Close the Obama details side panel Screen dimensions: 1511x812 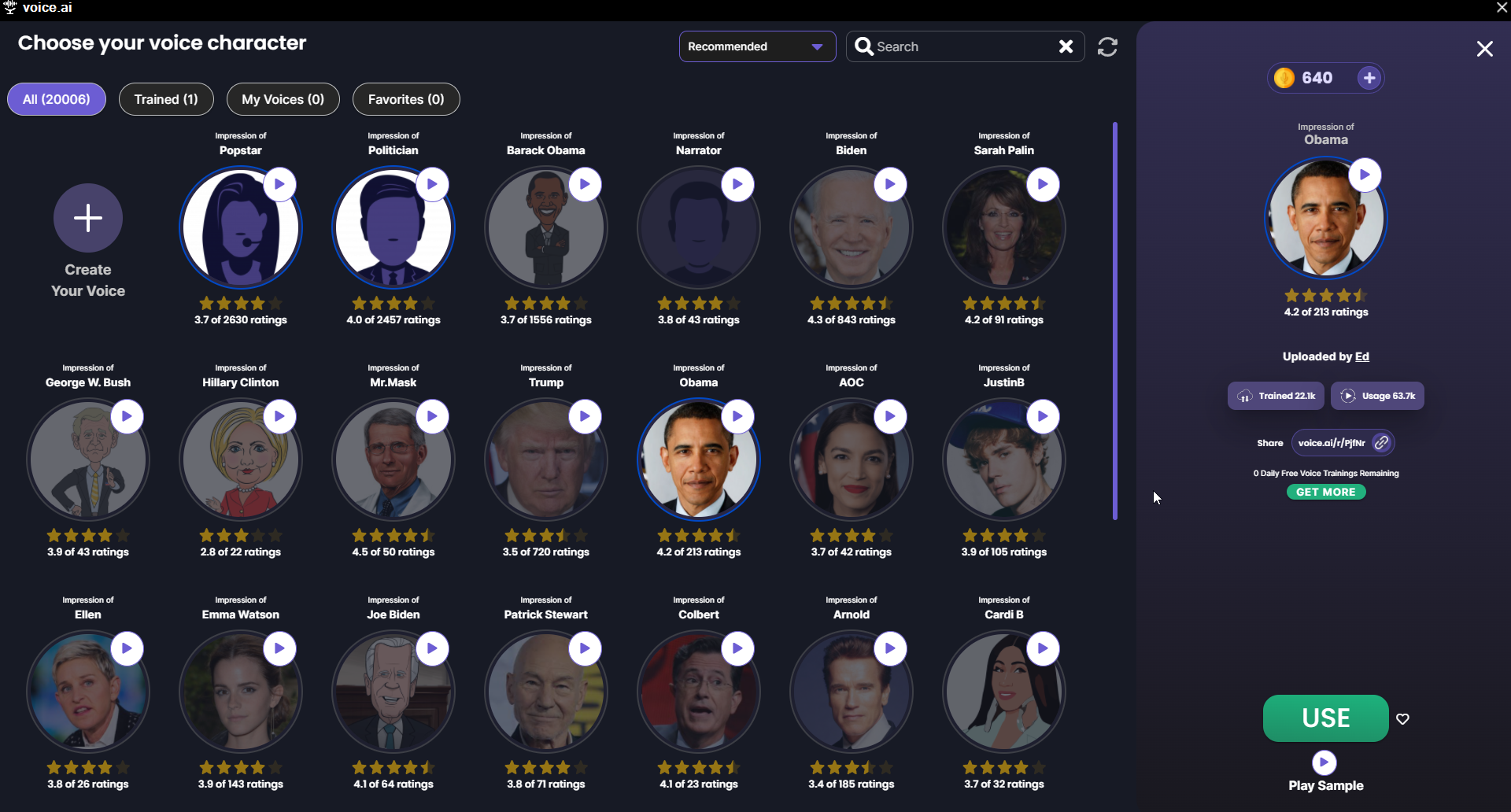tap(1484, 49)
